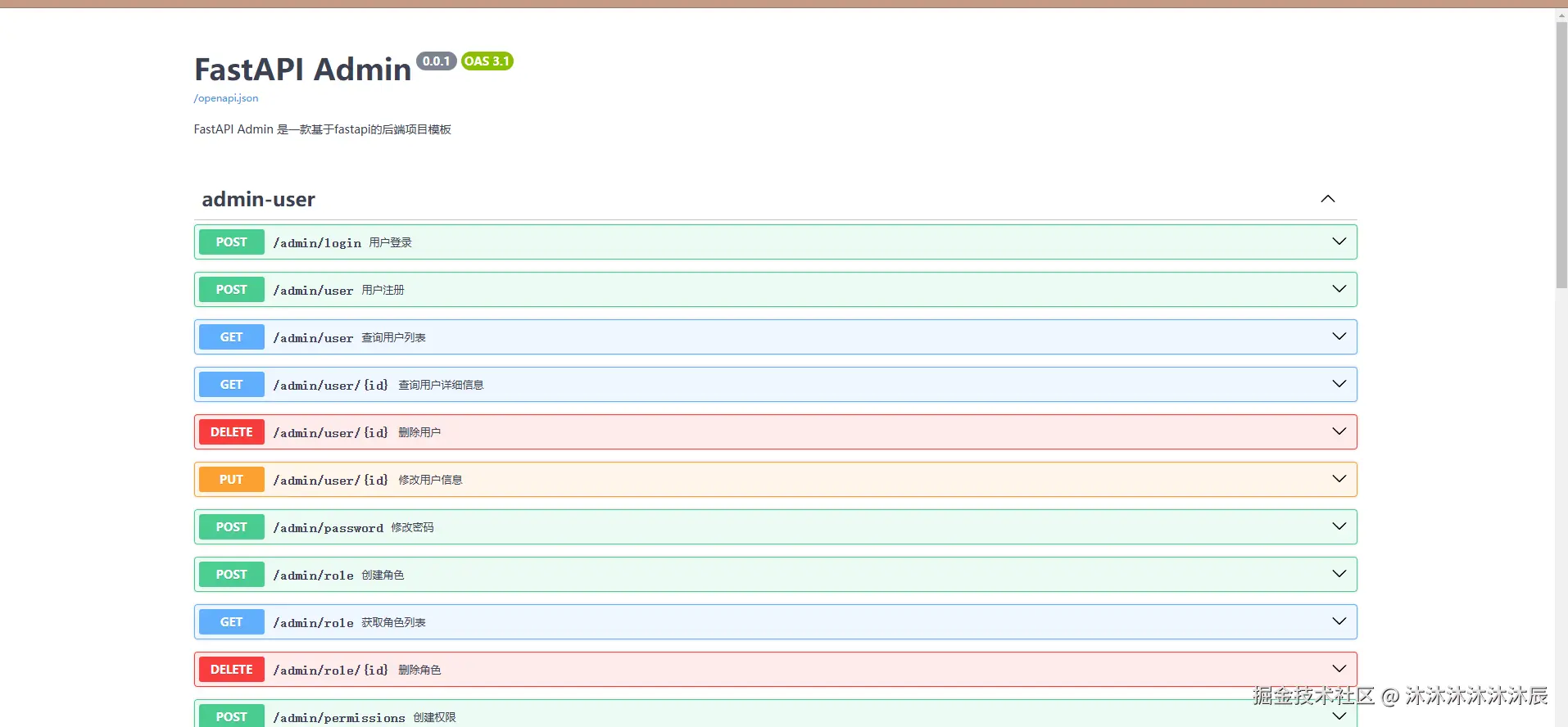Click the 创建权限 description text
The image size is (1568, 727).
(x=435, y=717)
